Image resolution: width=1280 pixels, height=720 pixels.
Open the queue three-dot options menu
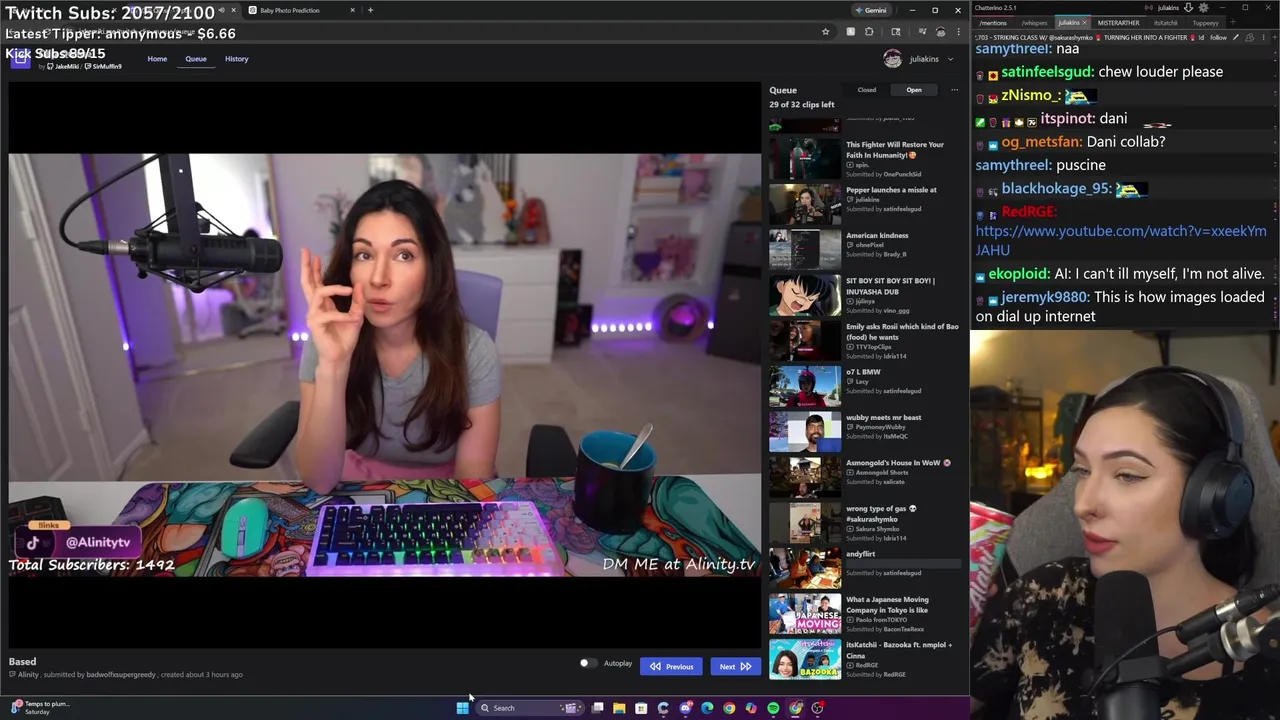click(x=954, y=90)
